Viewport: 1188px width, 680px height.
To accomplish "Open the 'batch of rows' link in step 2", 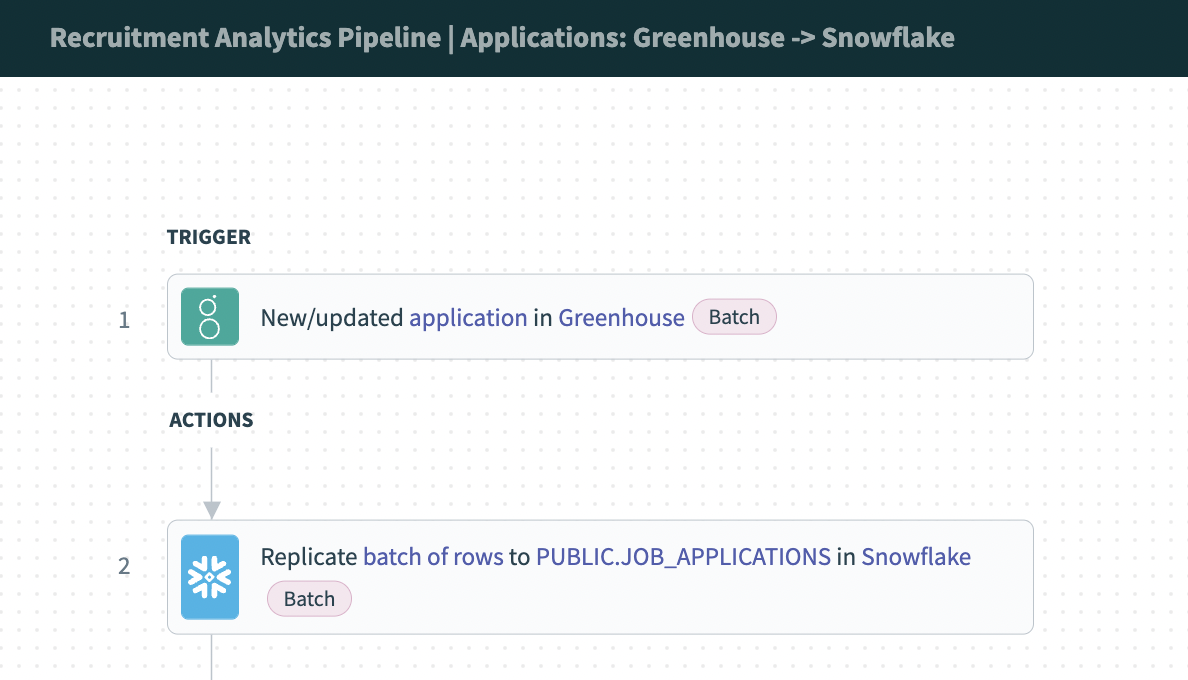I will tap(433, 557).
